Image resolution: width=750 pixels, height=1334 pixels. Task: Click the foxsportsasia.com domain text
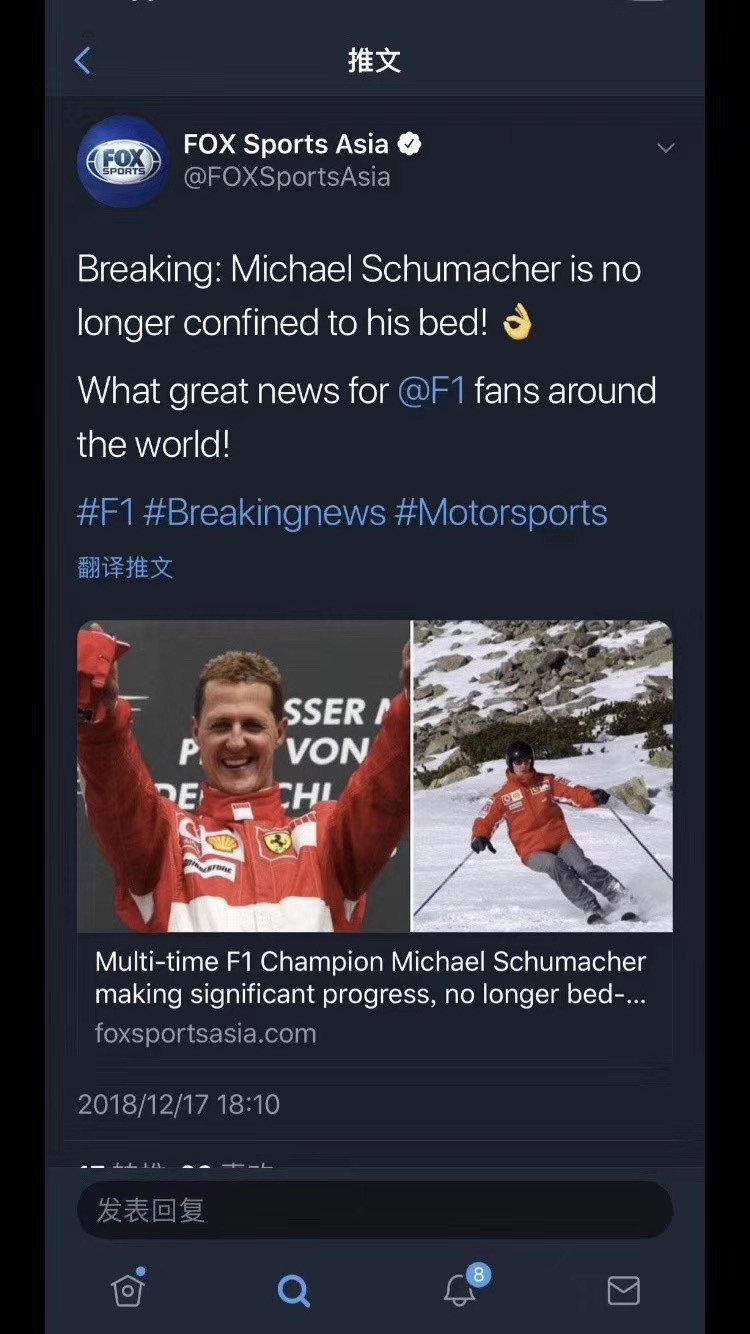[205, 1033]
